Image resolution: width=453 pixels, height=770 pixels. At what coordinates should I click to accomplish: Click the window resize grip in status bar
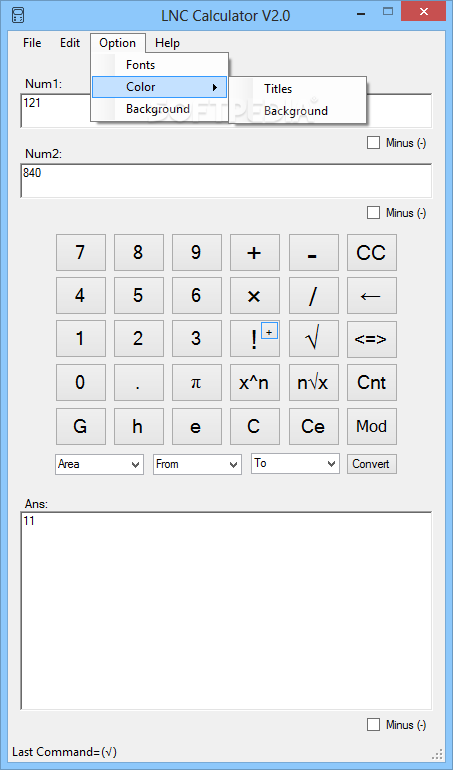(x=436, y=754)
